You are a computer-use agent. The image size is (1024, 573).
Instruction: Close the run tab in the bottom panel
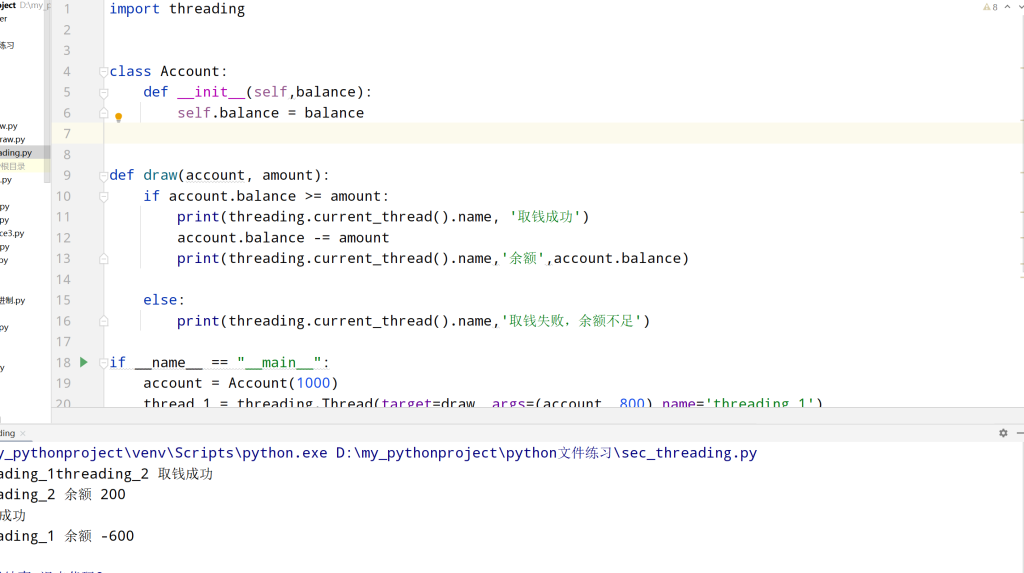[x=24, y=433]
